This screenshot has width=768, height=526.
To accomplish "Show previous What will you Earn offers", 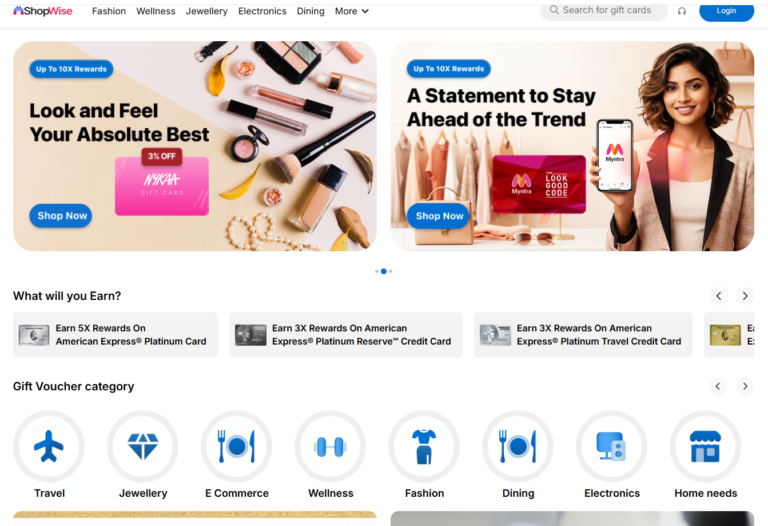I will (719, 296).
